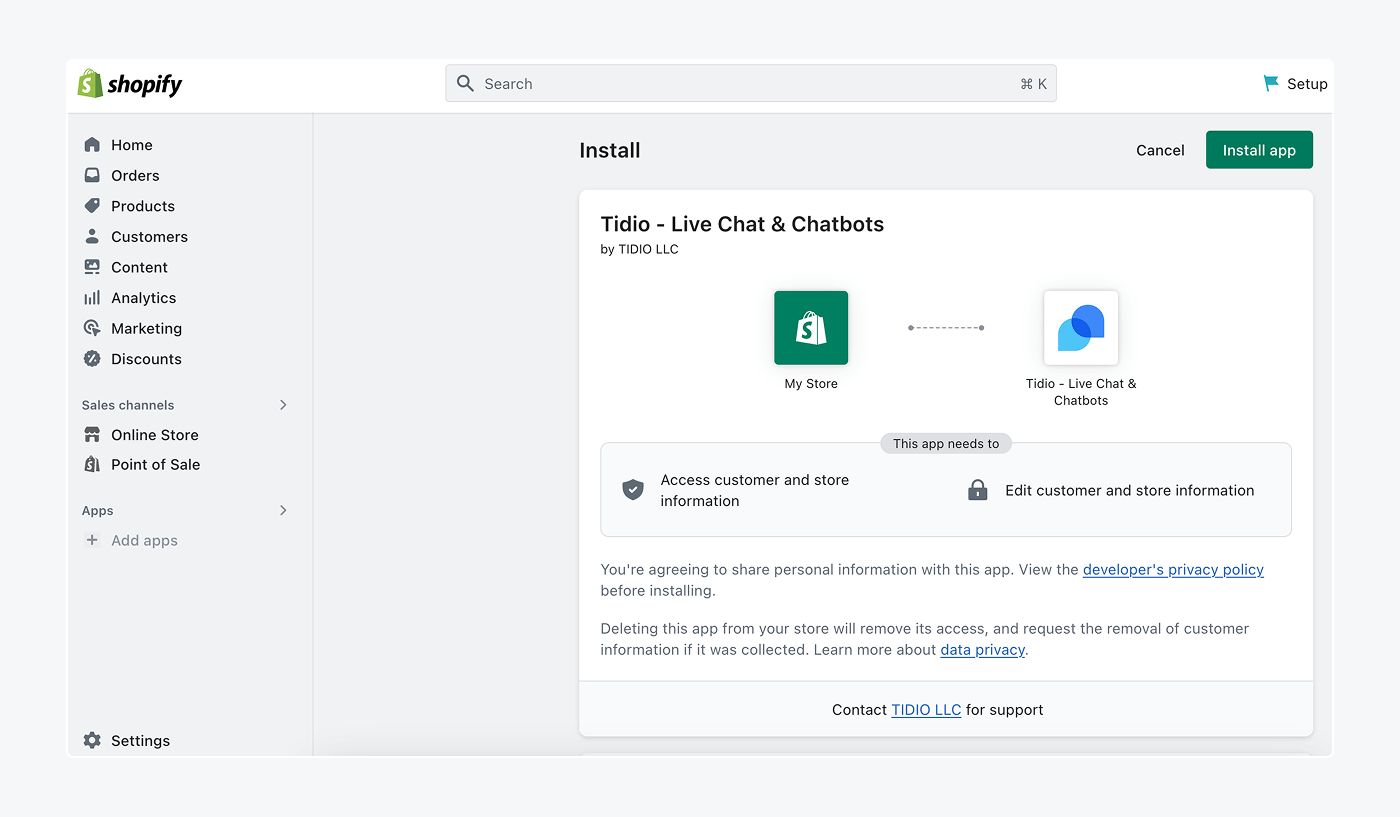Expand the Sales channels chevron

pyautogui.click(x=283, y=405)
